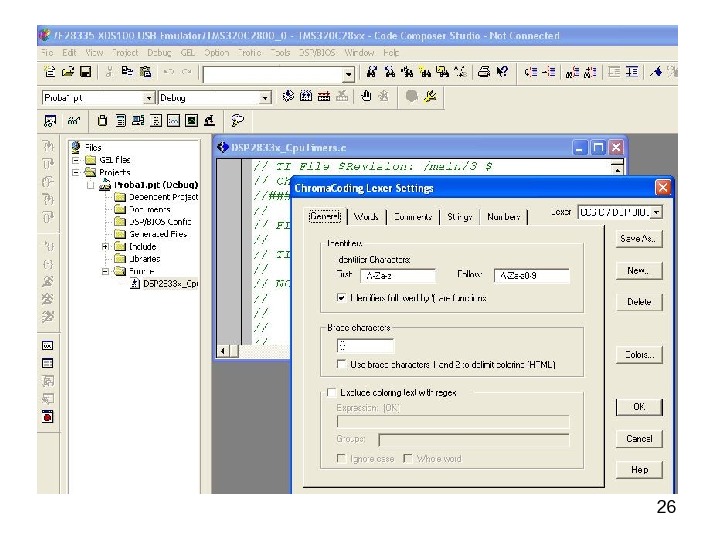Expand the Include folder node
Viewport: 720px width, 540px height.
click(105, 247)
